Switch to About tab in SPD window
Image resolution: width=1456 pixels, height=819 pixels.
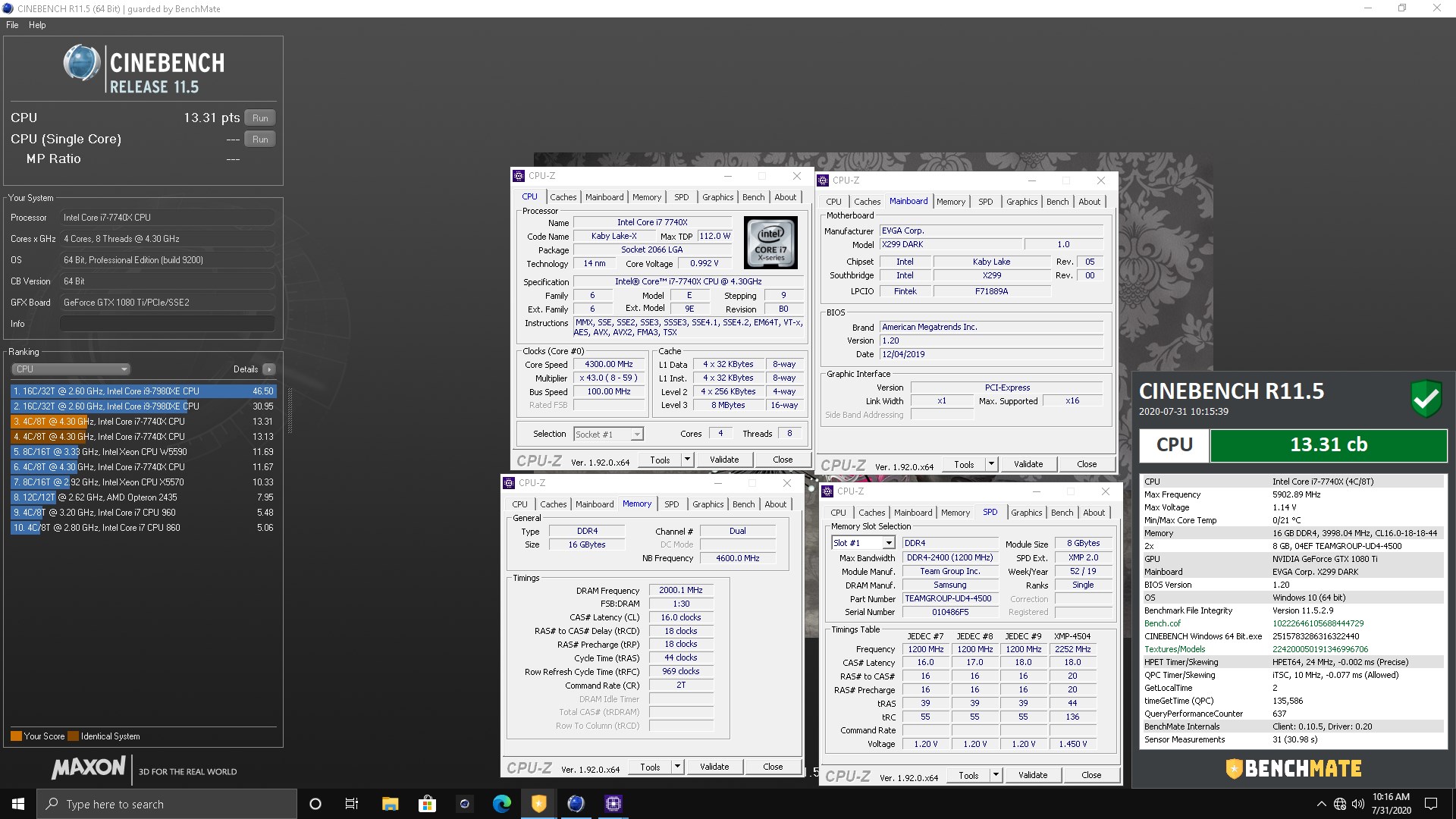tap(1094, 513)
